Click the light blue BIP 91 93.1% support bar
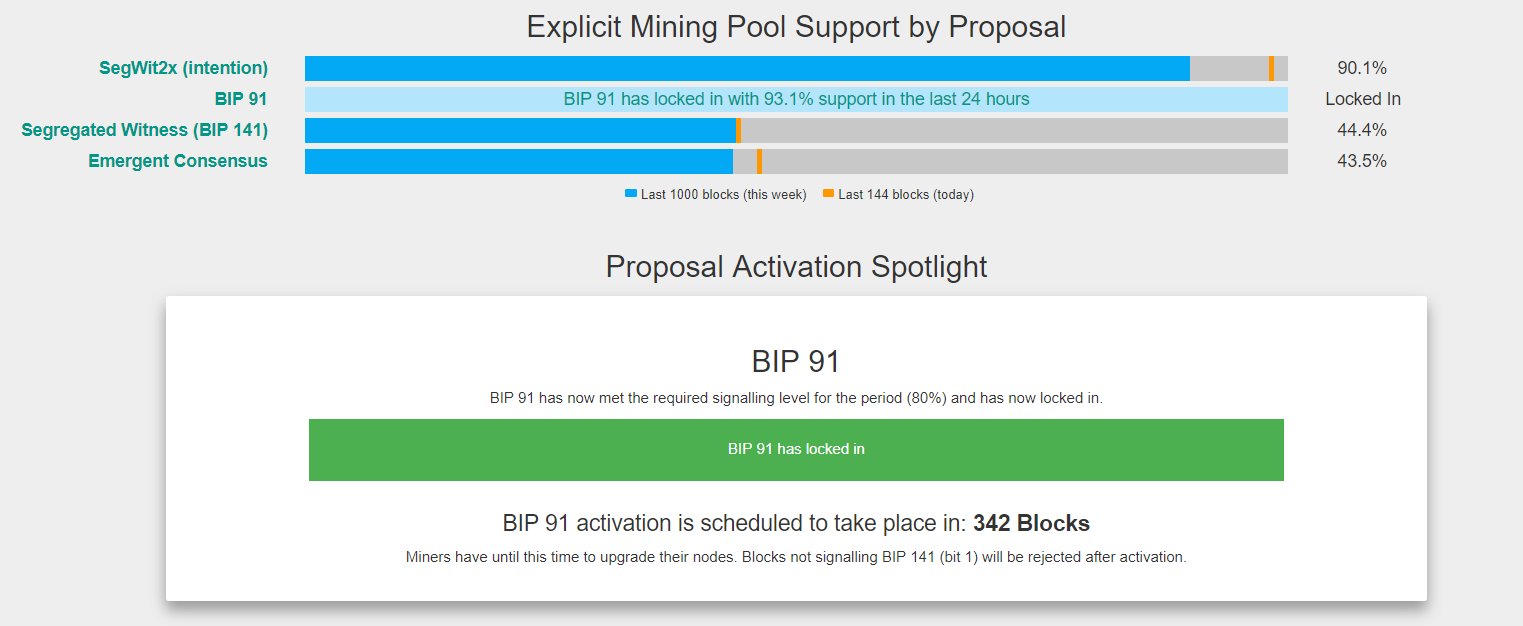This screenshot has height=626, width=1523. [x=796, y=99]
